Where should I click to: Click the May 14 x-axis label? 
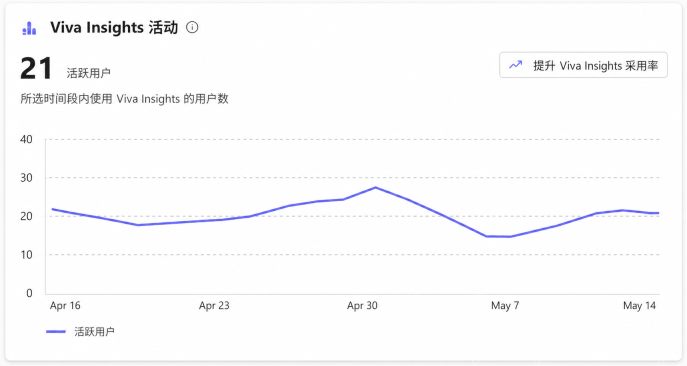pos(639,306)
